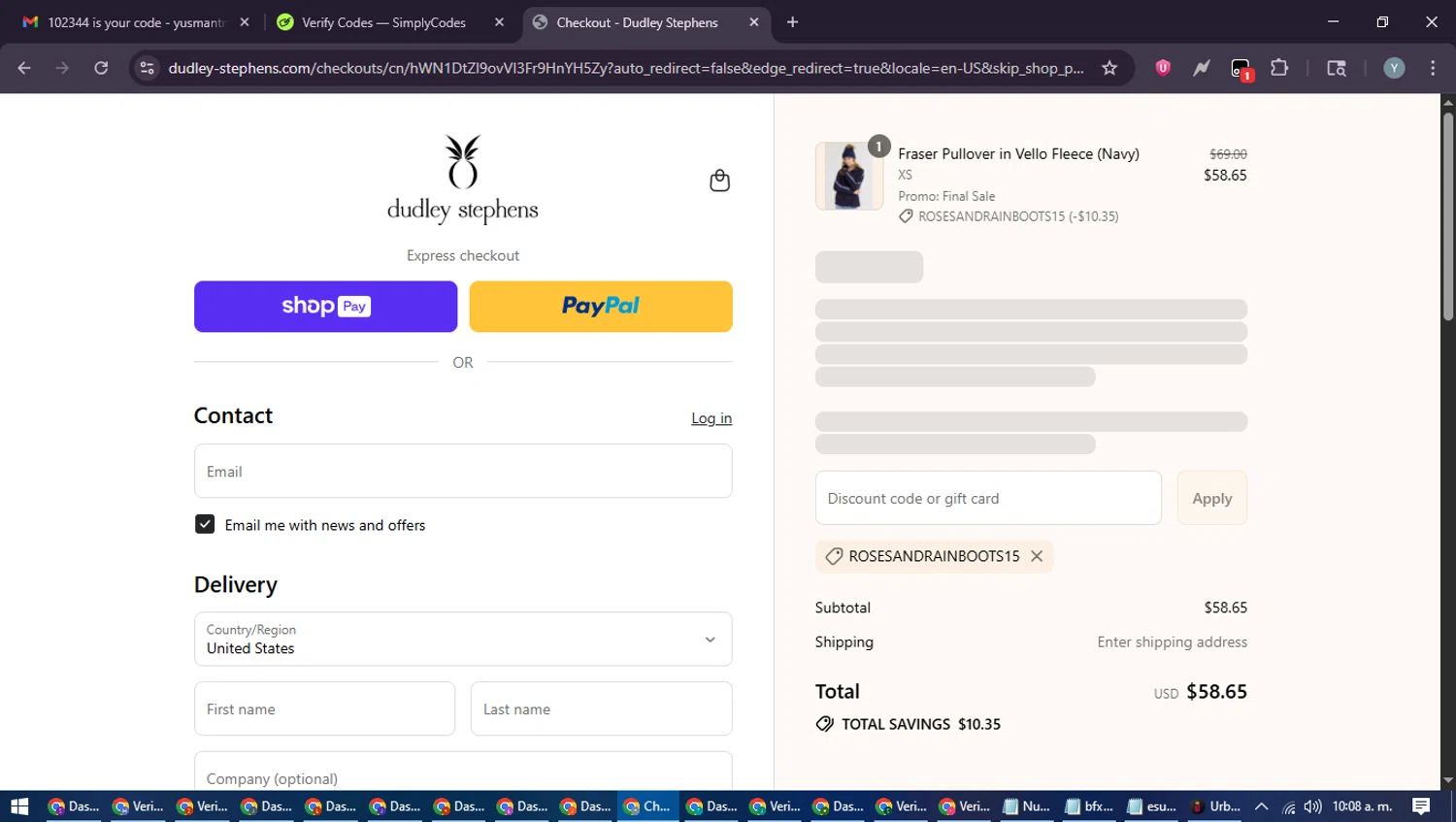Pay with the PayPal button
Image resolution: width=1456 pixels, height=822 pixels.
point(601,307)
